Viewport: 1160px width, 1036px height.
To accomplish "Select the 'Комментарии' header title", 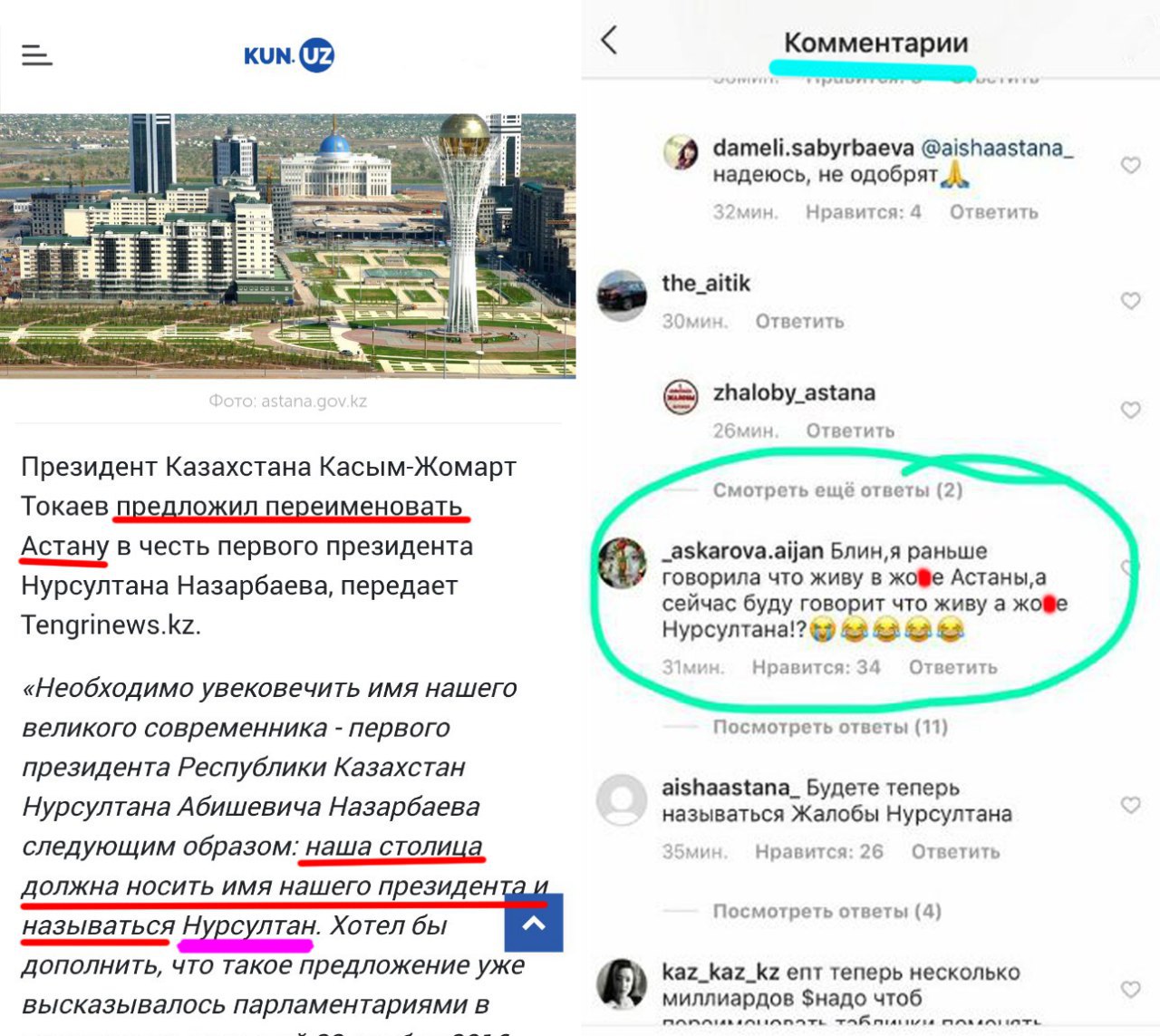I will (x=875, y=43).
